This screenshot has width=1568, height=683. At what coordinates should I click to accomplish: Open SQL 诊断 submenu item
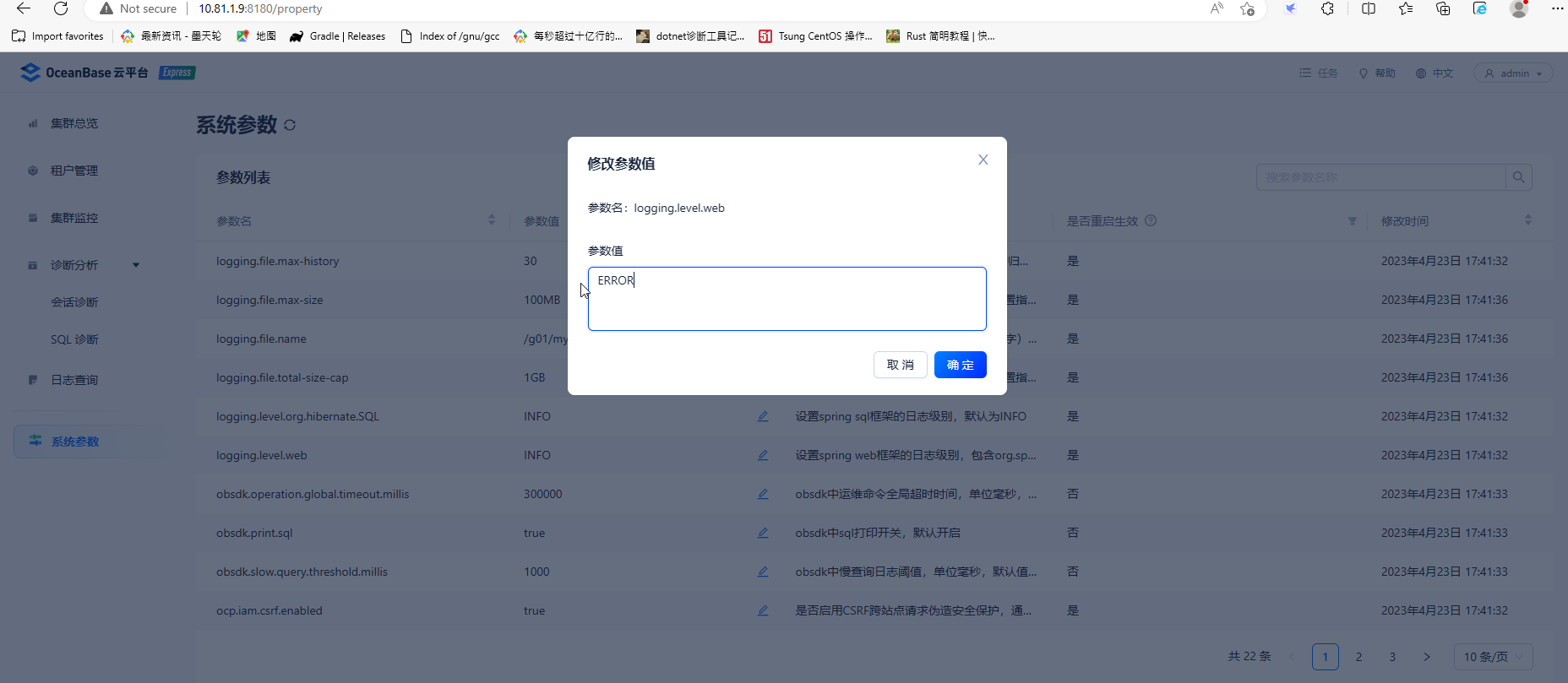point(74,339)
